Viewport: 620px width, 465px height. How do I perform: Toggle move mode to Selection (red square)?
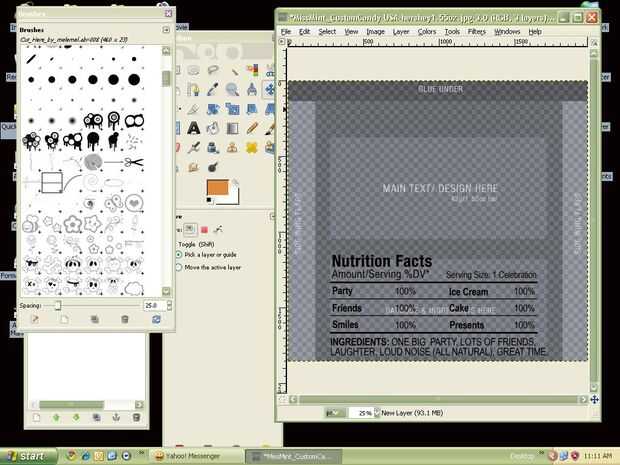(x=204, y=229)
